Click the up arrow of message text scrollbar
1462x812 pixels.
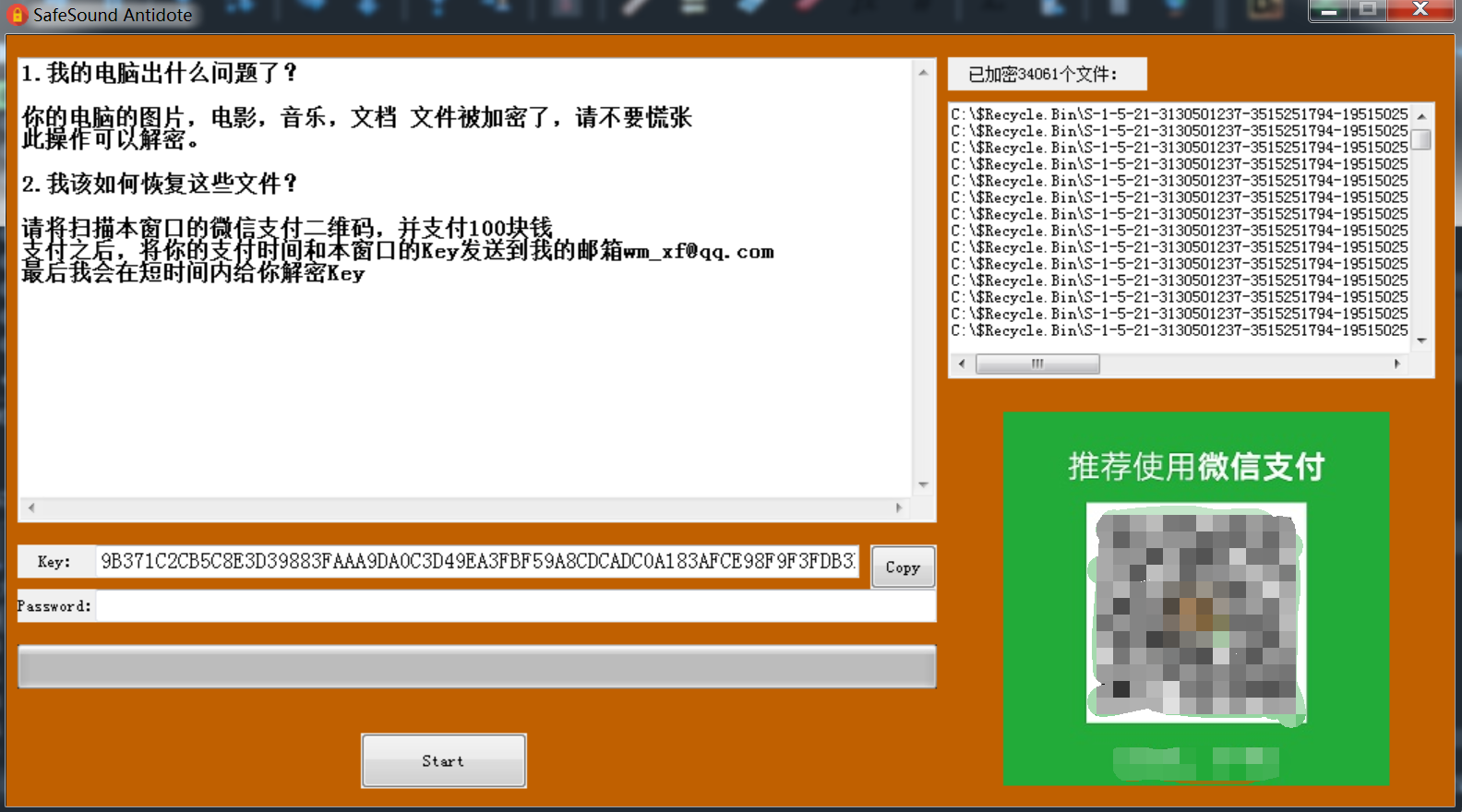(x=923, y=72)
